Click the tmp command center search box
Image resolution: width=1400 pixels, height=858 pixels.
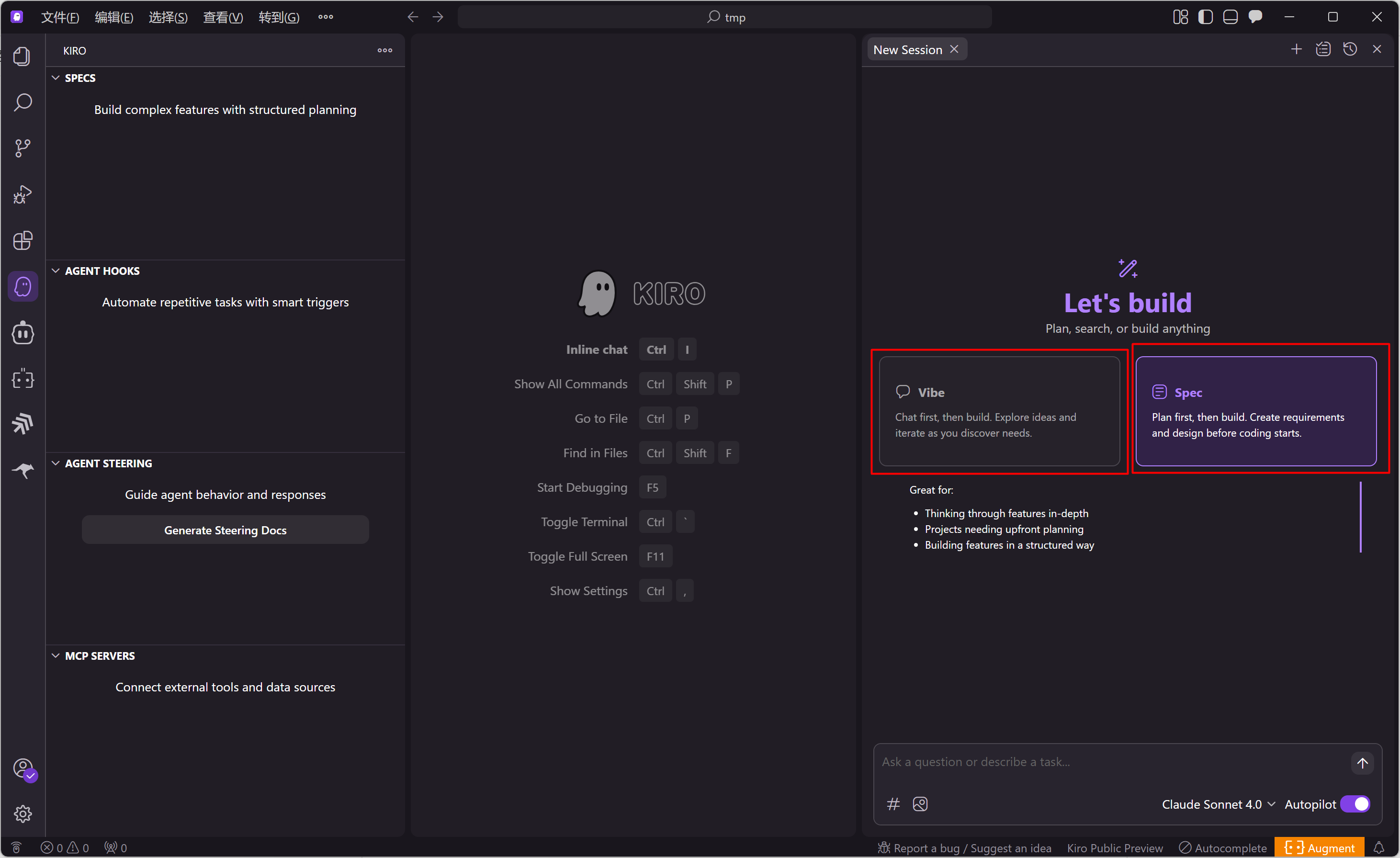724,17
